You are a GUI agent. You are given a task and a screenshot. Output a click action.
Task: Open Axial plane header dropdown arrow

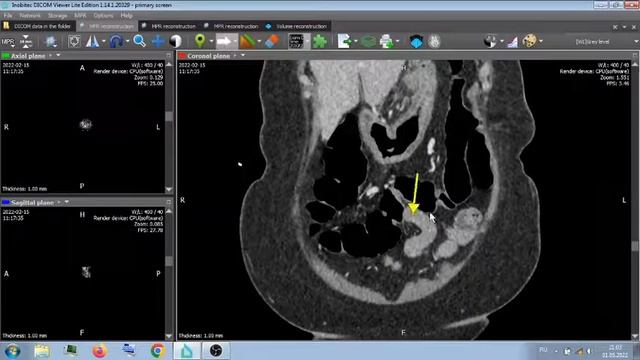coord(58,55)
